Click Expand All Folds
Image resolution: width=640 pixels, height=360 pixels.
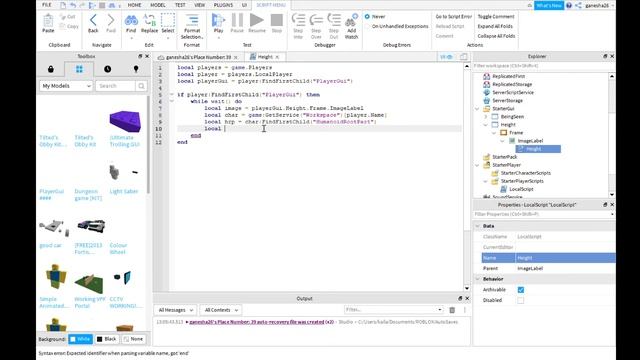point(495,26)
